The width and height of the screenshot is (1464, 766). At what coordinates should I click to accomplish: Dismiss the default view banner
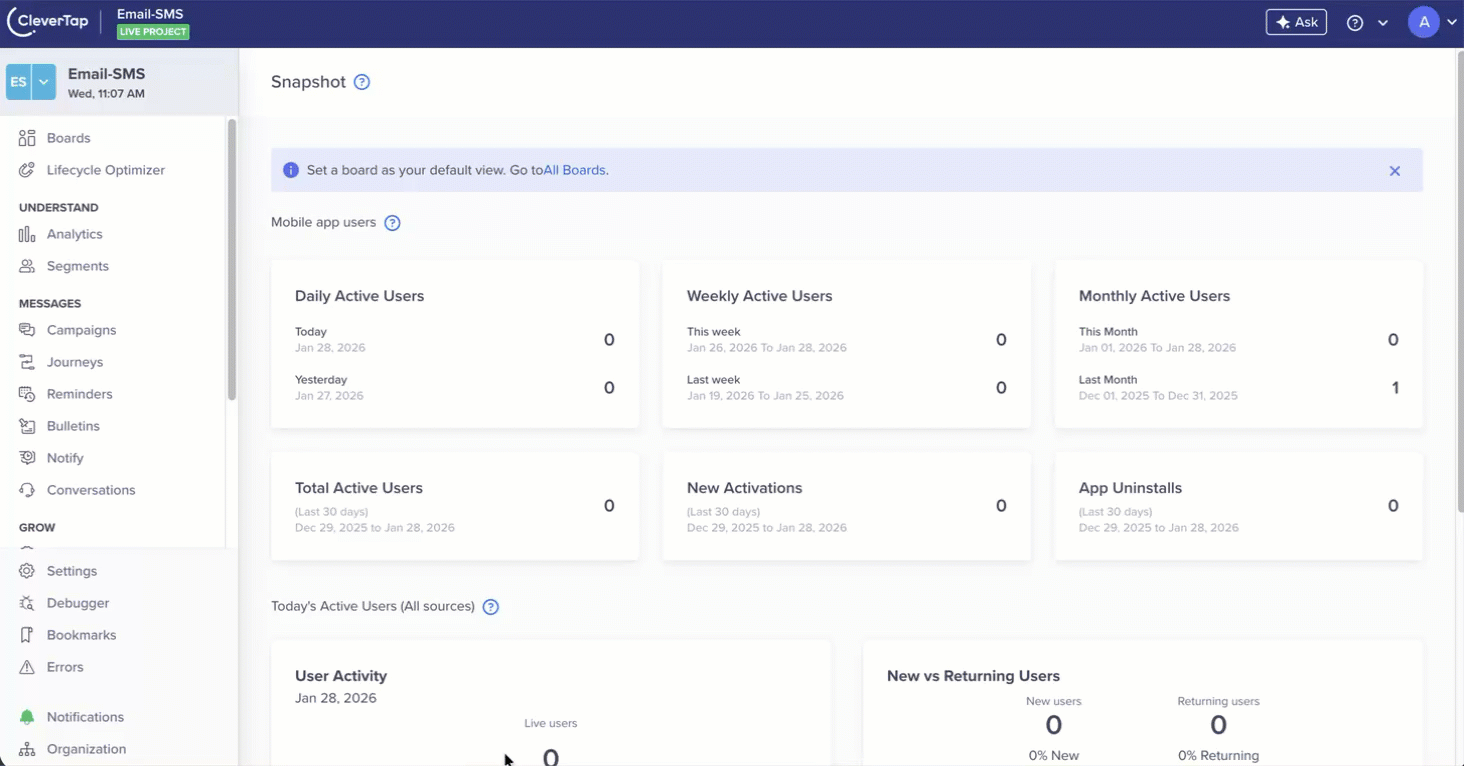1395,171
